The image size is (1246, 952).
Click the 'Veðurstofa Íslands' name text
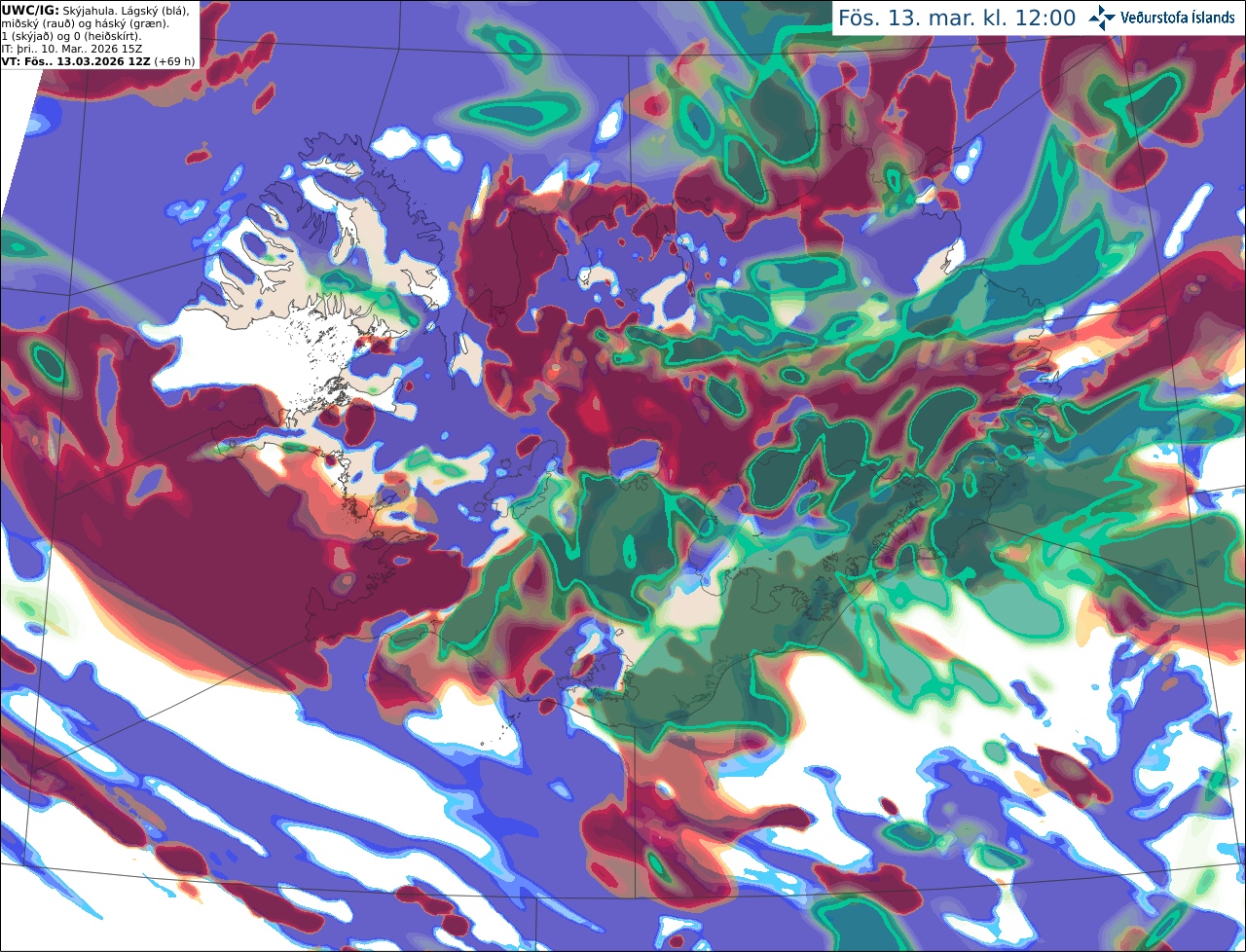click(1178, 18)
